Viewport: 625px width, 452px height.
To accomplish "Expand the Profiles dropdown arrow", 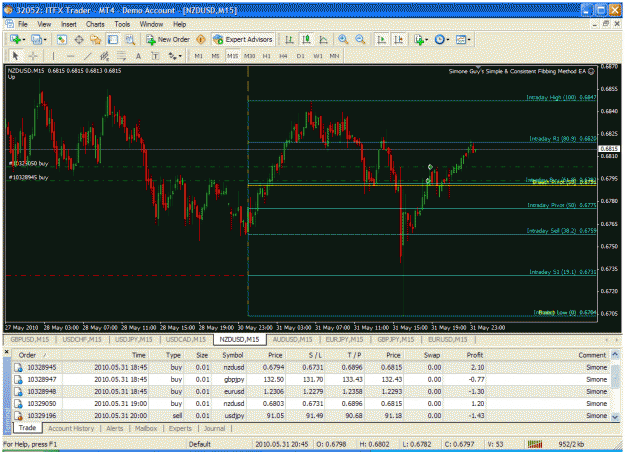I will tap(45, 39).
